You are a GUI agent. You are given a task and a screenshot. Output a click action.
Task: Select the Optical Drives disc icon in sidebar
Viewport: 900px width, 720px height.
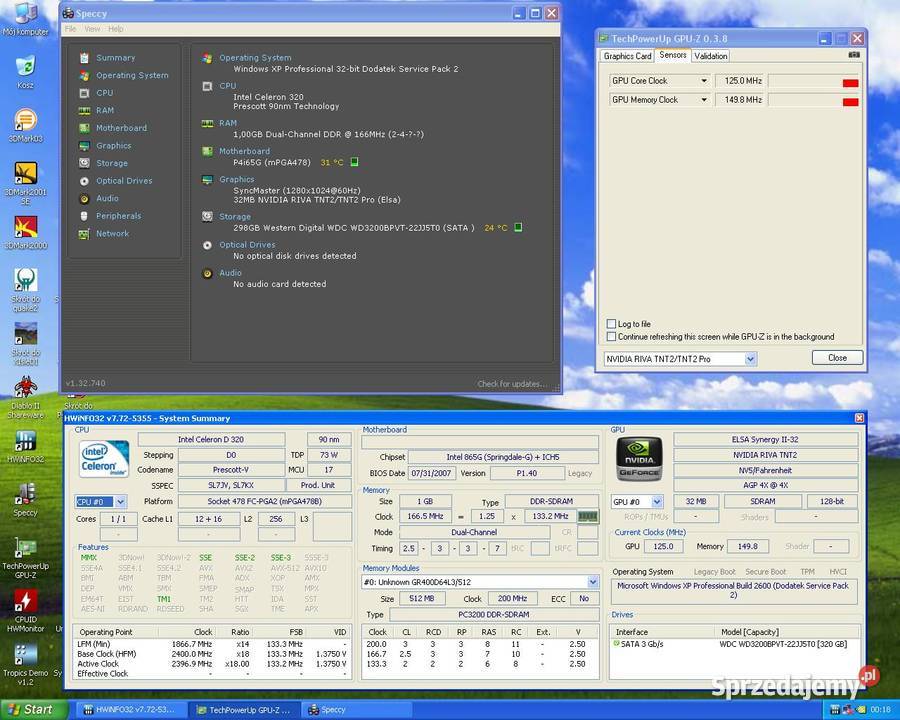84,181
